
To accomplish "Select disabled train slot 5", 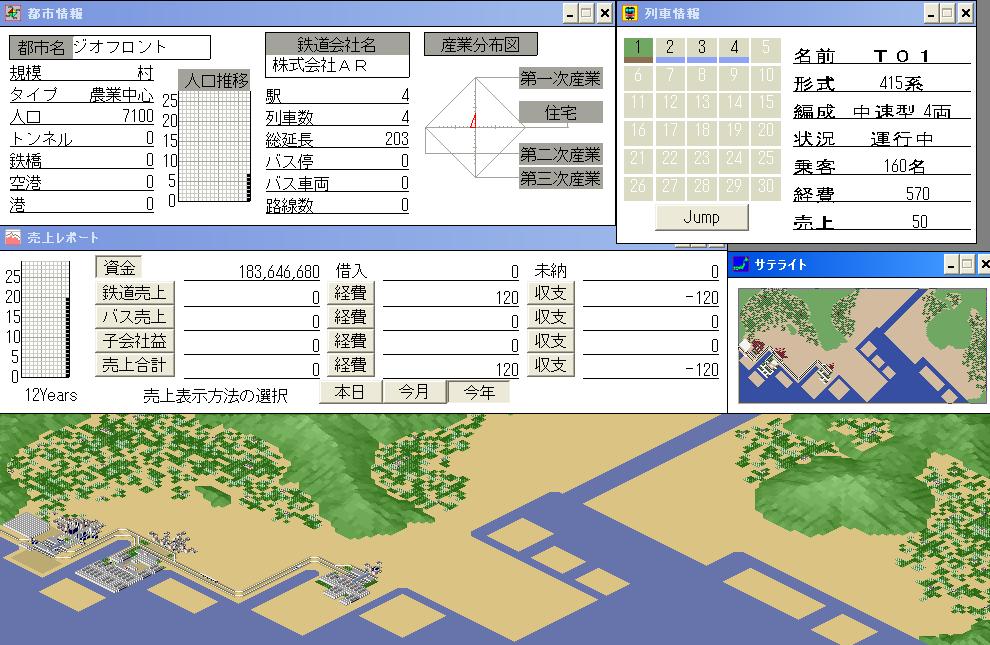I will [x=766, y=49].
